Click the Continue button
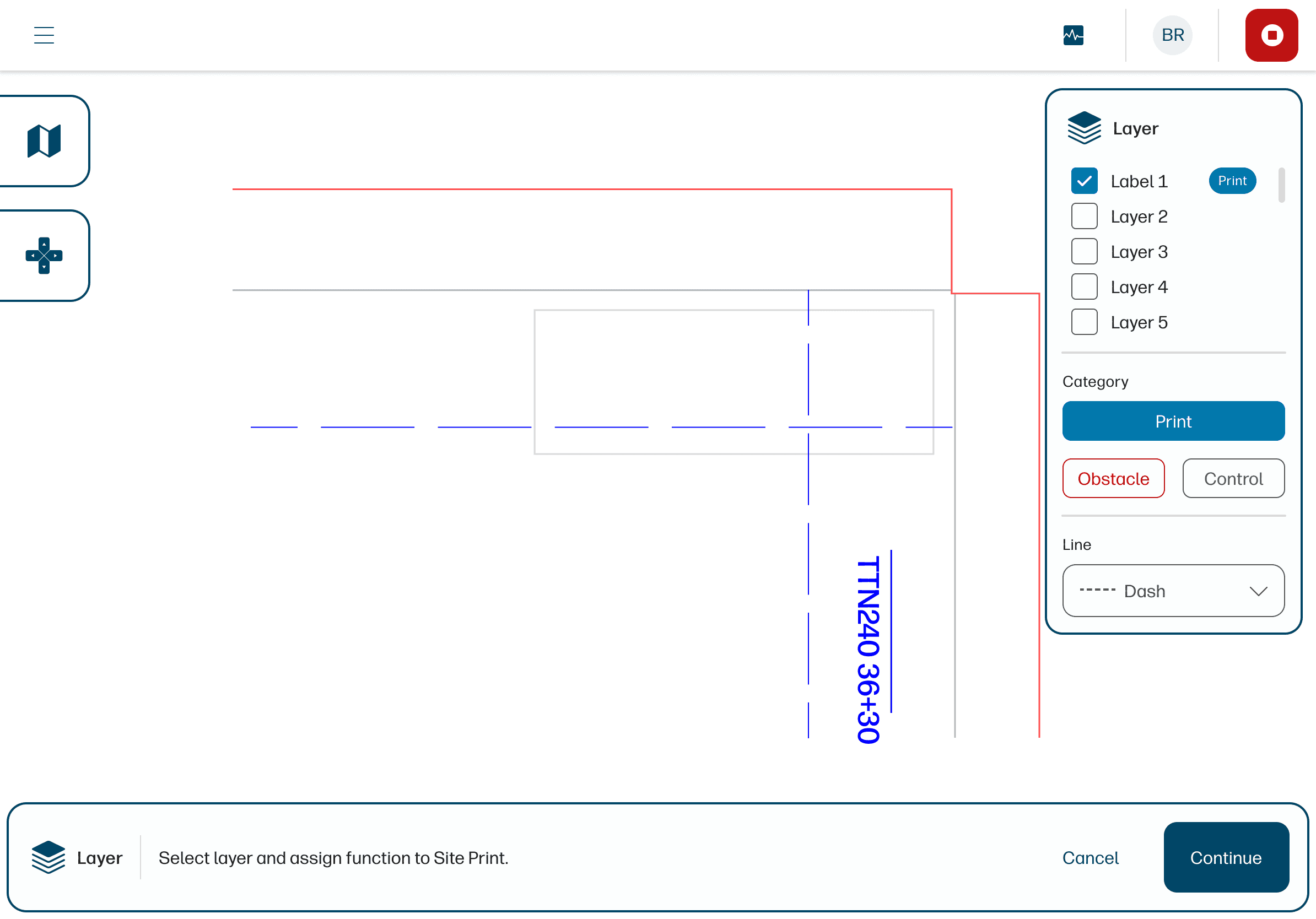This screenshot has height=919, width=1316. pyautogui.click(x=1226, y=857)
